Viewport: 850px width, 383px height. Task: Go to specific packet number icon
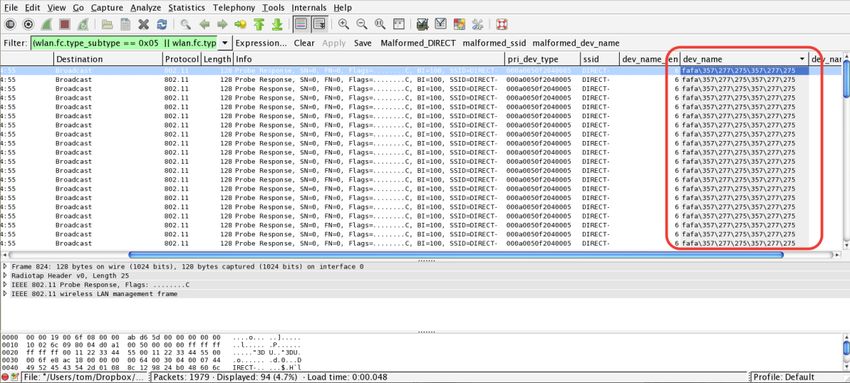241,24
